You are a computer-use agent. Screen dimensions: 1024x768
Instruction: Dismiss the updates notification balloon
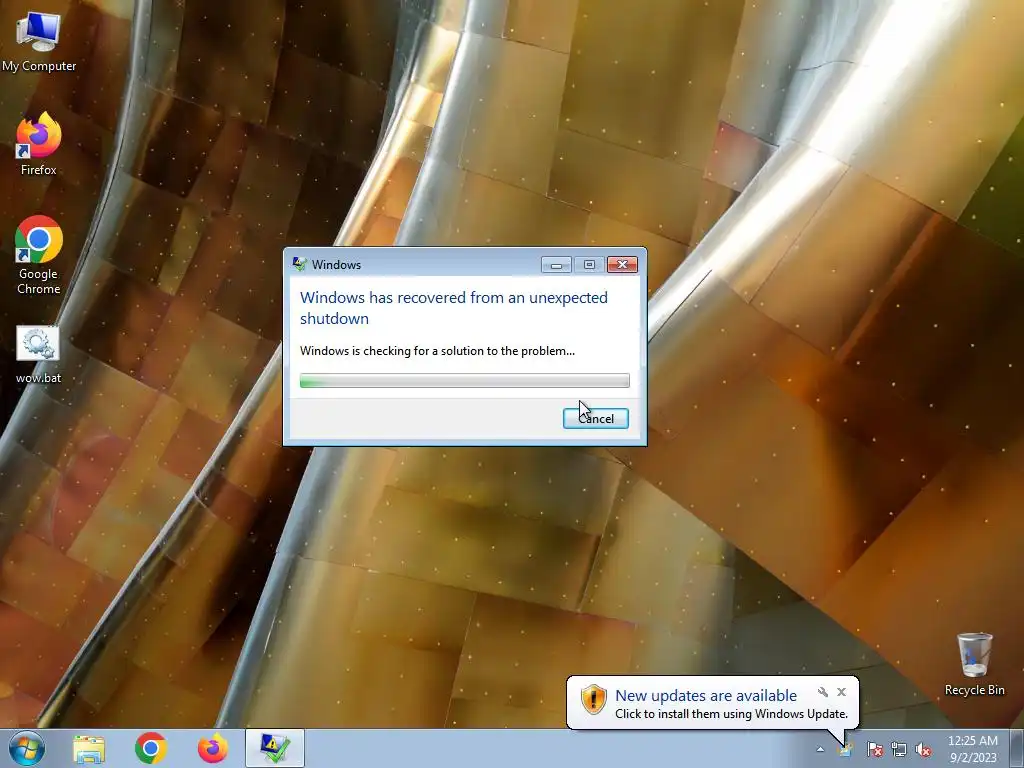(841, 692)
